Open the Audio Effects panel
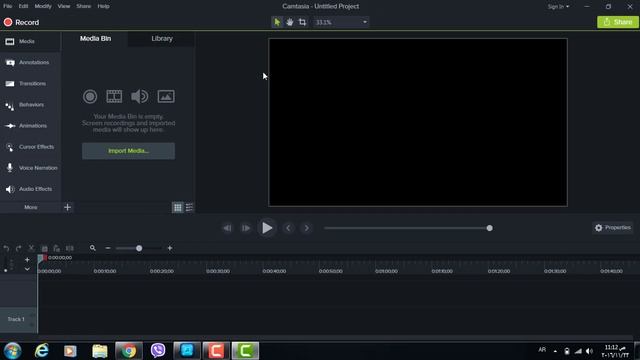This screenshot has height=360, width=640. [x=30, y=189]
